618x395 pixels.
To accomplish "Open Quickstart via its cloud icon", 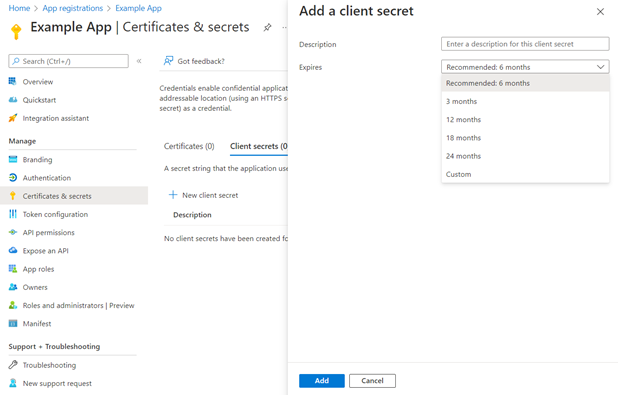I will (13, 100).
